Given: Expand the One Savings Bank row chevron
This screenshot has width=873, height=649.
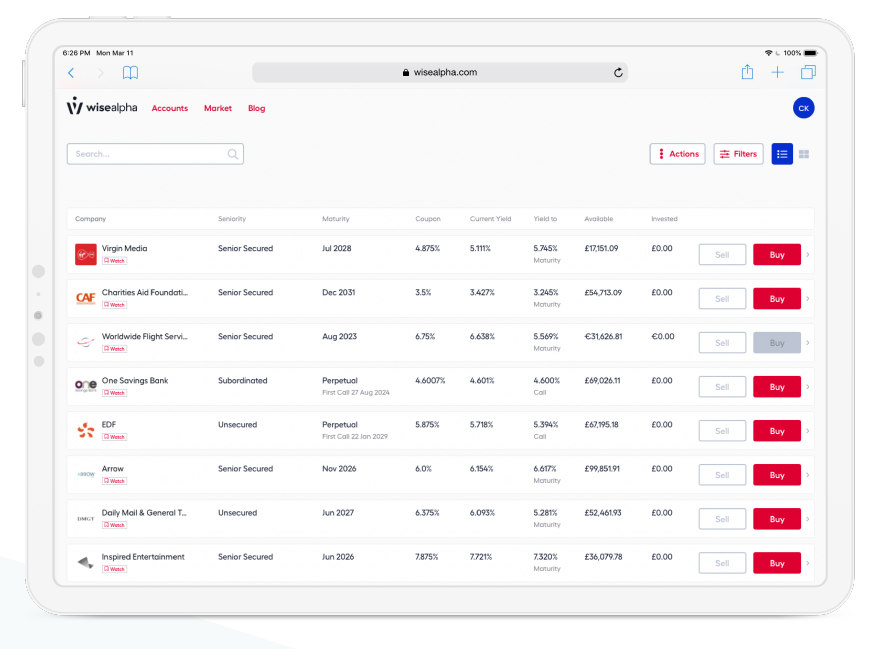Looking at the screenshot, I should pos(808,386).
